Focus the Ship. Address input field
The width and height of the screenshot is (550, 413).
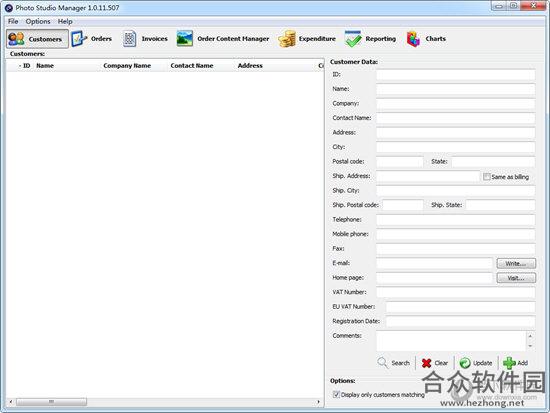click(x=428, y=176)
